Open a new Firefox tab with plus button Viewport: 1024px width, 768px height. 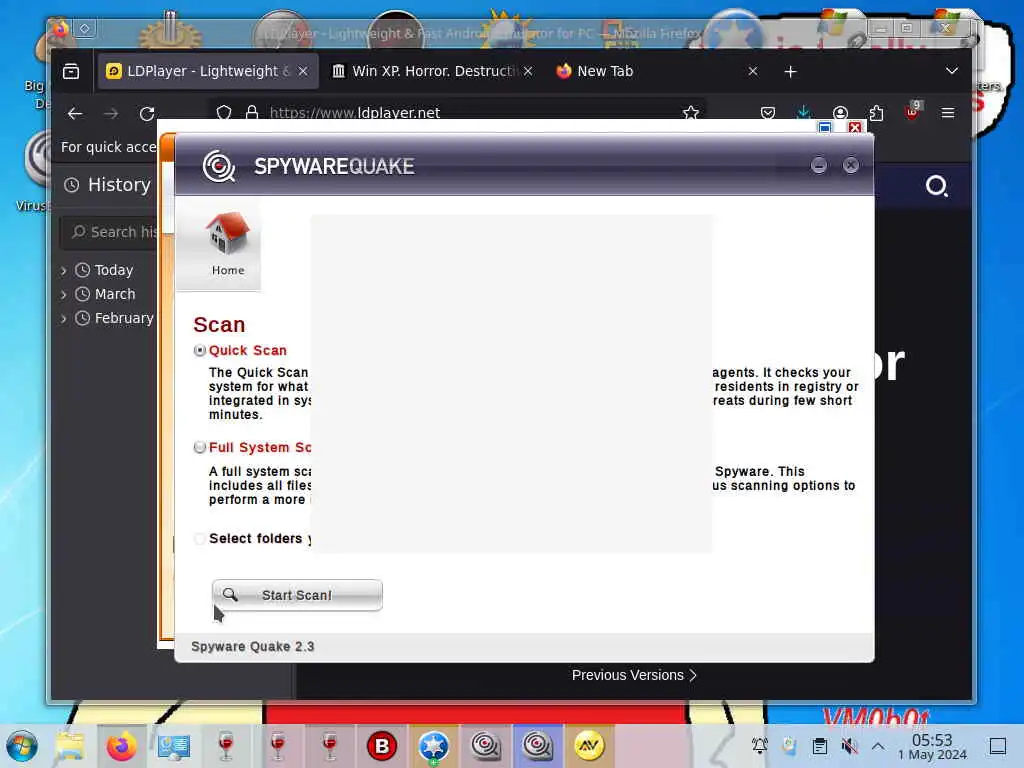click(x=790, y=71)
